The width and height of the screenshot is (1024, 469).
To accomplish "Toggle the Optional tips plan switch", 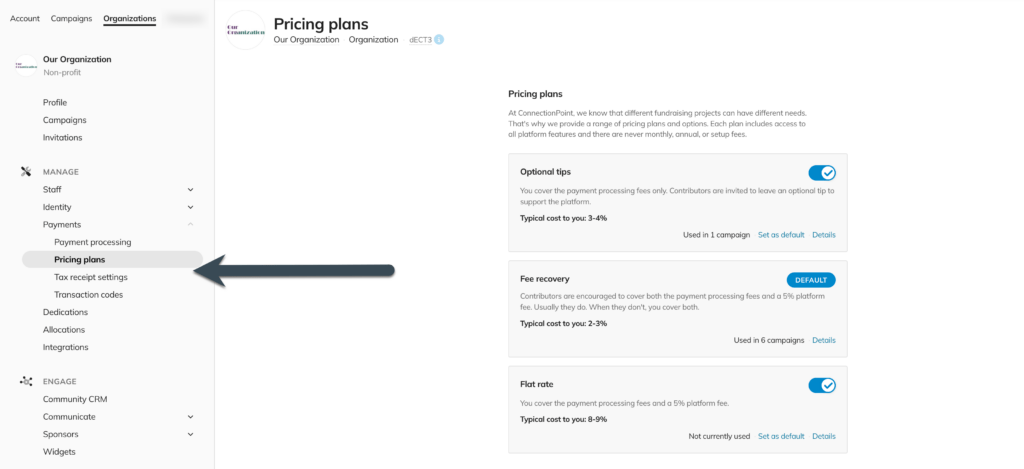I will (822, 173).
